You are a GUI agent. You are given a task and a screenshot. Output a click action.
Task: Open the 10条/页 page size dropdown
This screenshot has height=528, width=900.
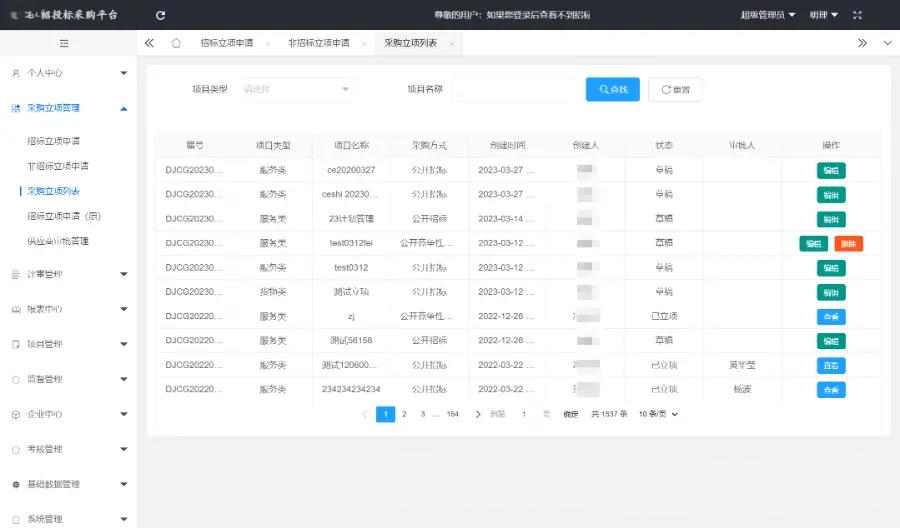pos(658,414)
